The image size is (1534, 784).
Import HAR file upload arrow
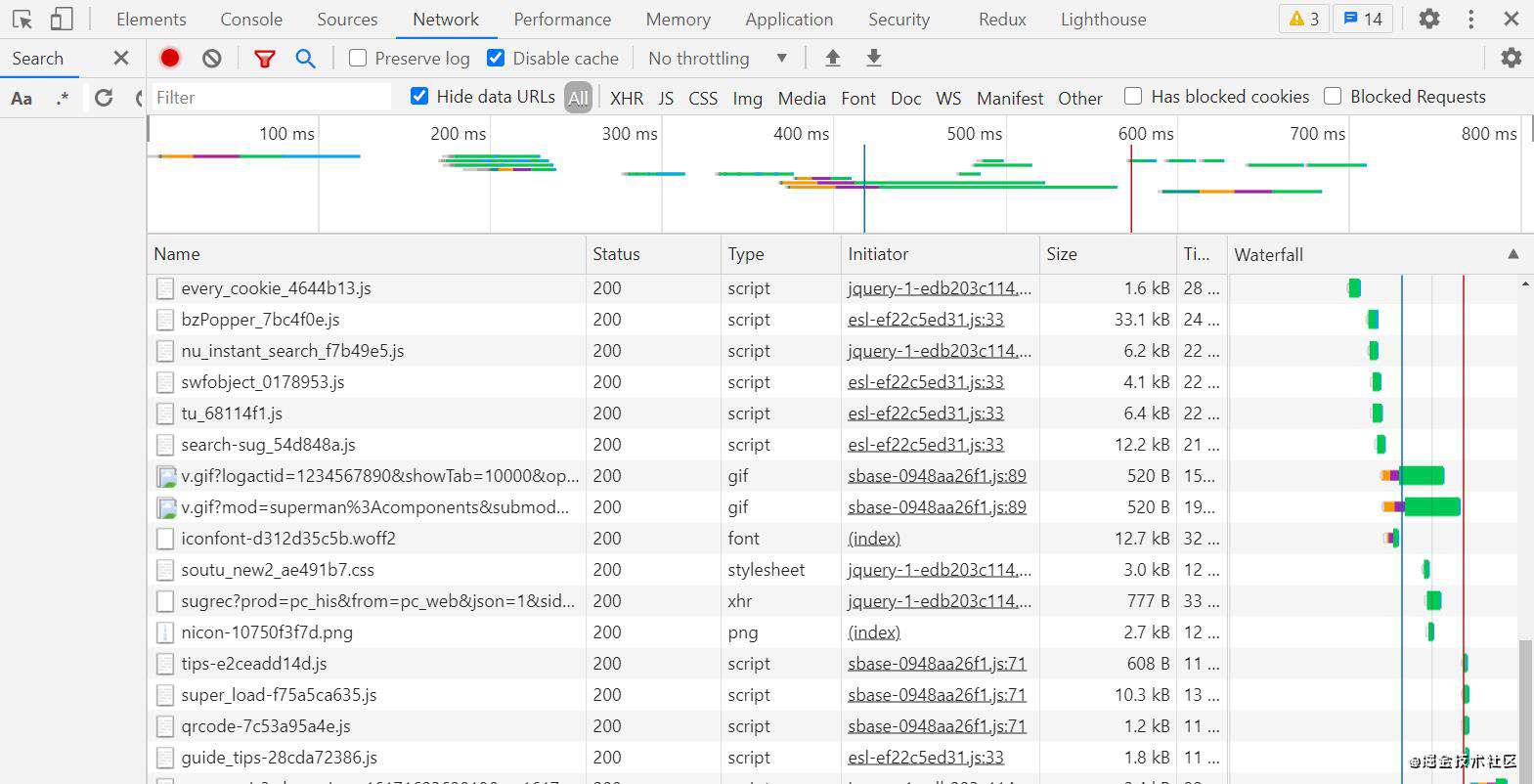(833, 59)
